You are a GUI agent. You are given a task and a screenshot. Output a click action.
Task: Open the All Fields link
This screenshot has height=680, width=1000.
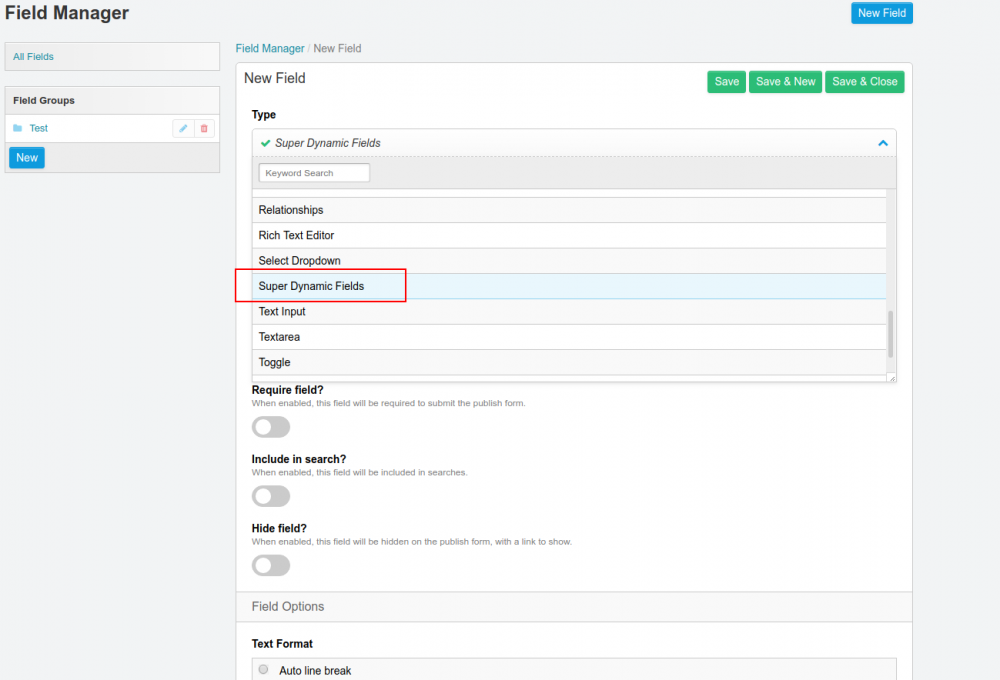[33, 57]
